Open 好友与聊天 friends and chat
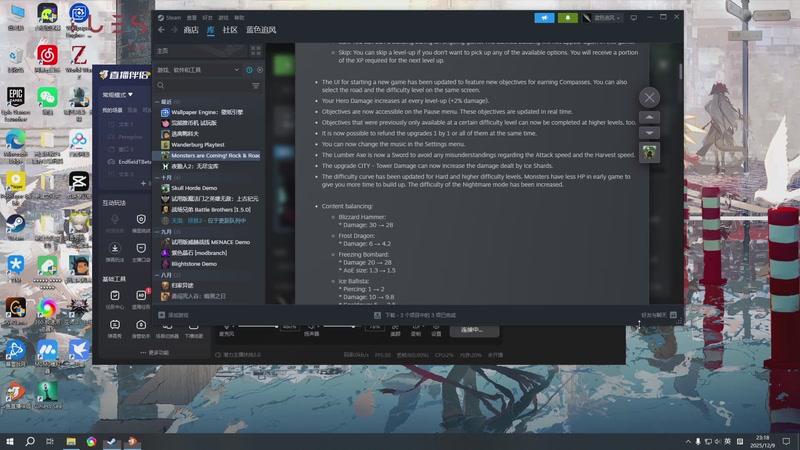This screenshot has height=450, width=800. tap(659, 315)
